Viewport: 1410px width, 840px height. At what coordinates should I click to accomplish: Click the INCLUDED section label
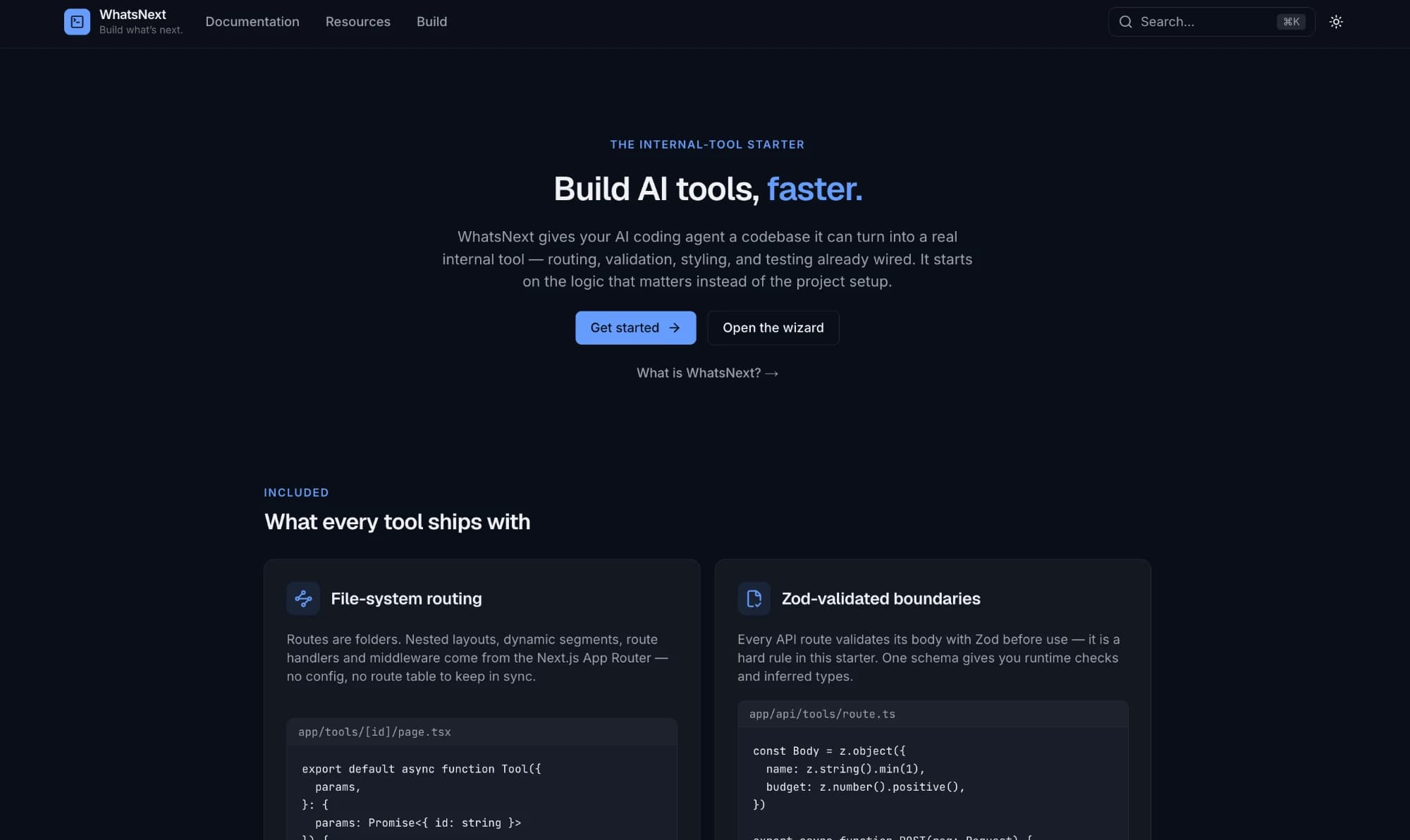[x=296, y=493]
